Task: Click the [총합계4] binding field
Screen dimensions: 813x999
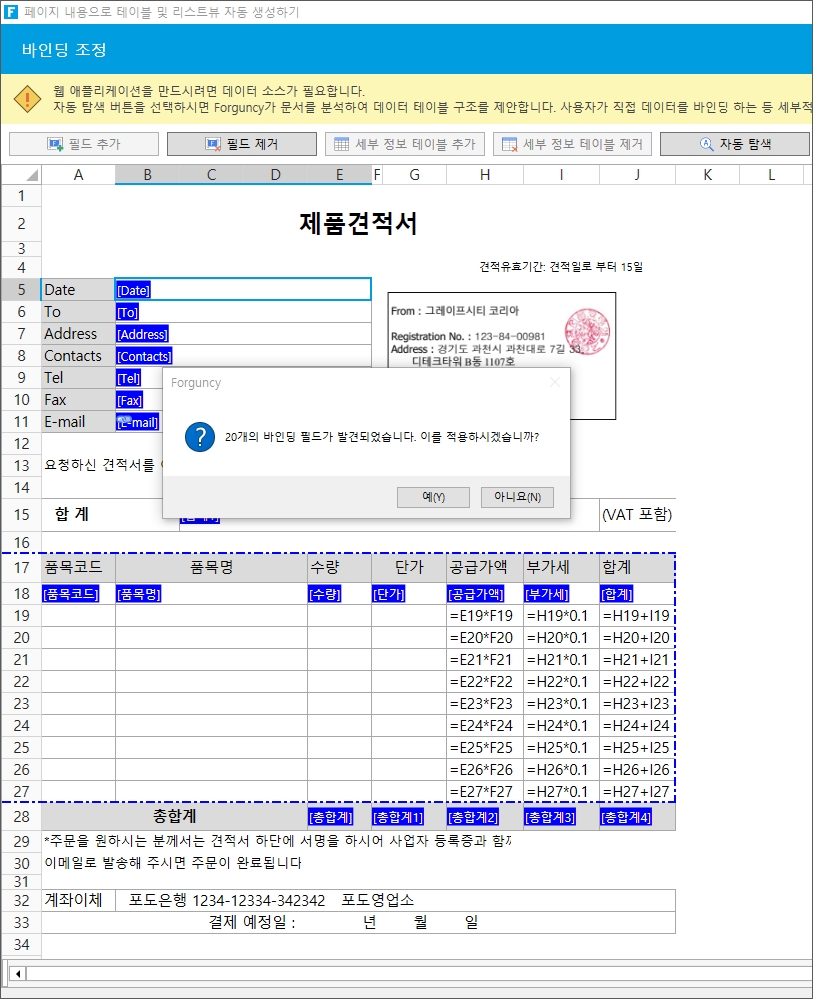Action: point(626,817)
